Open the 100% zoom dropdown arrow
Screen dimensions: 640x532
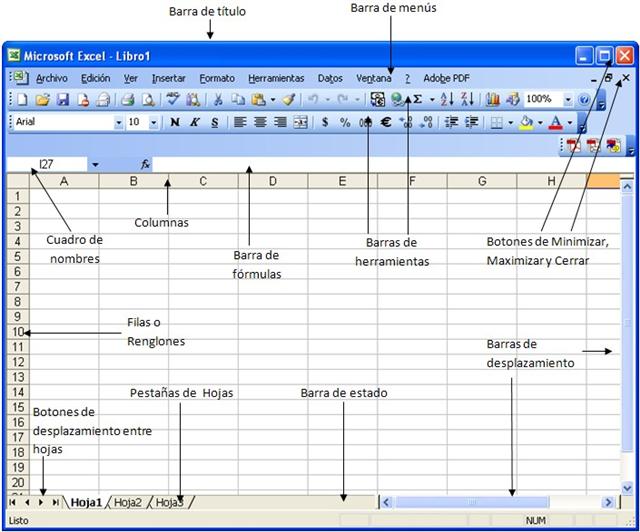(x=568, y=99)
